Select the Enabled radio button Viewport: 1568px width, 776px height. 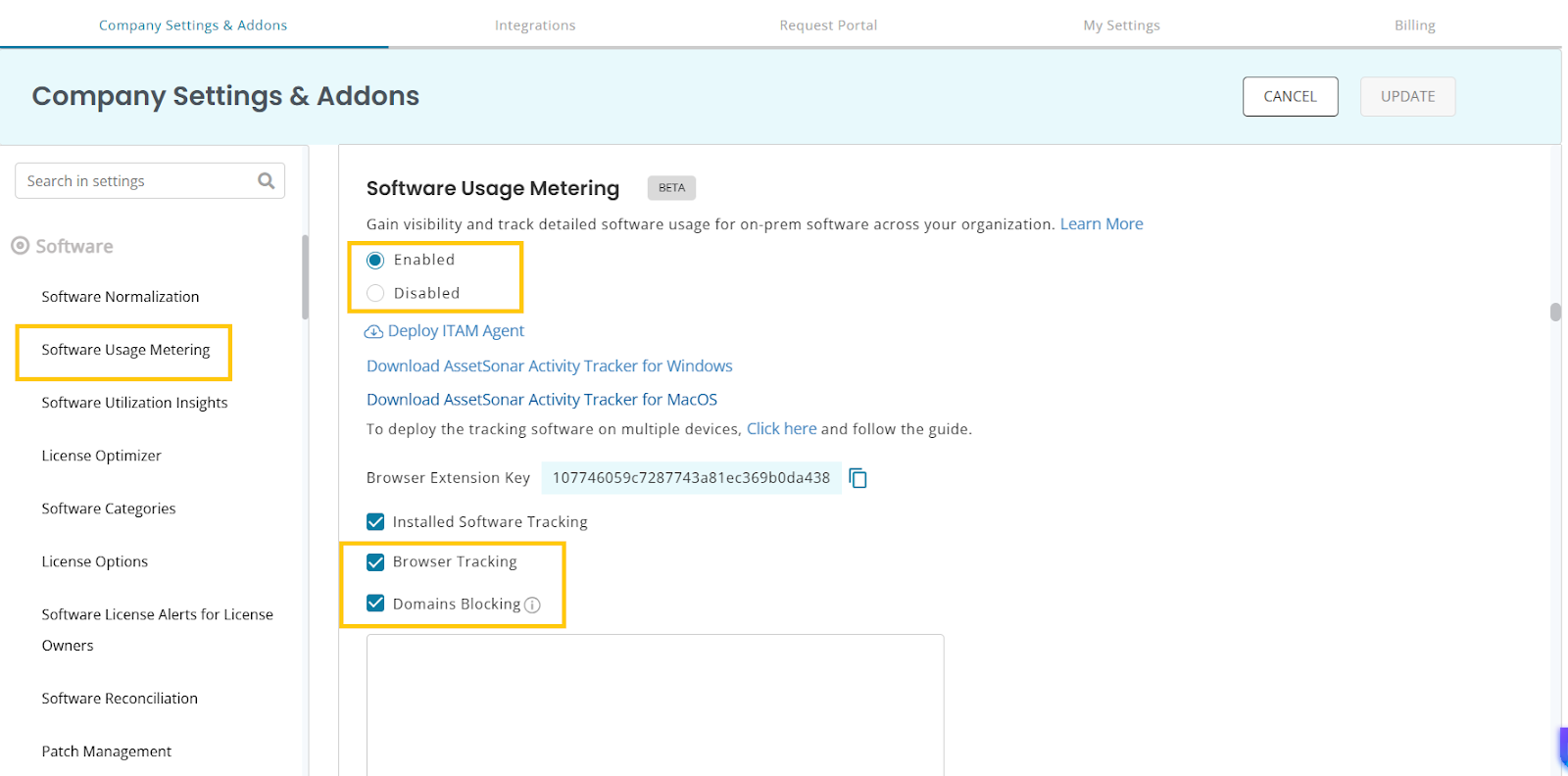coord(375,261)
